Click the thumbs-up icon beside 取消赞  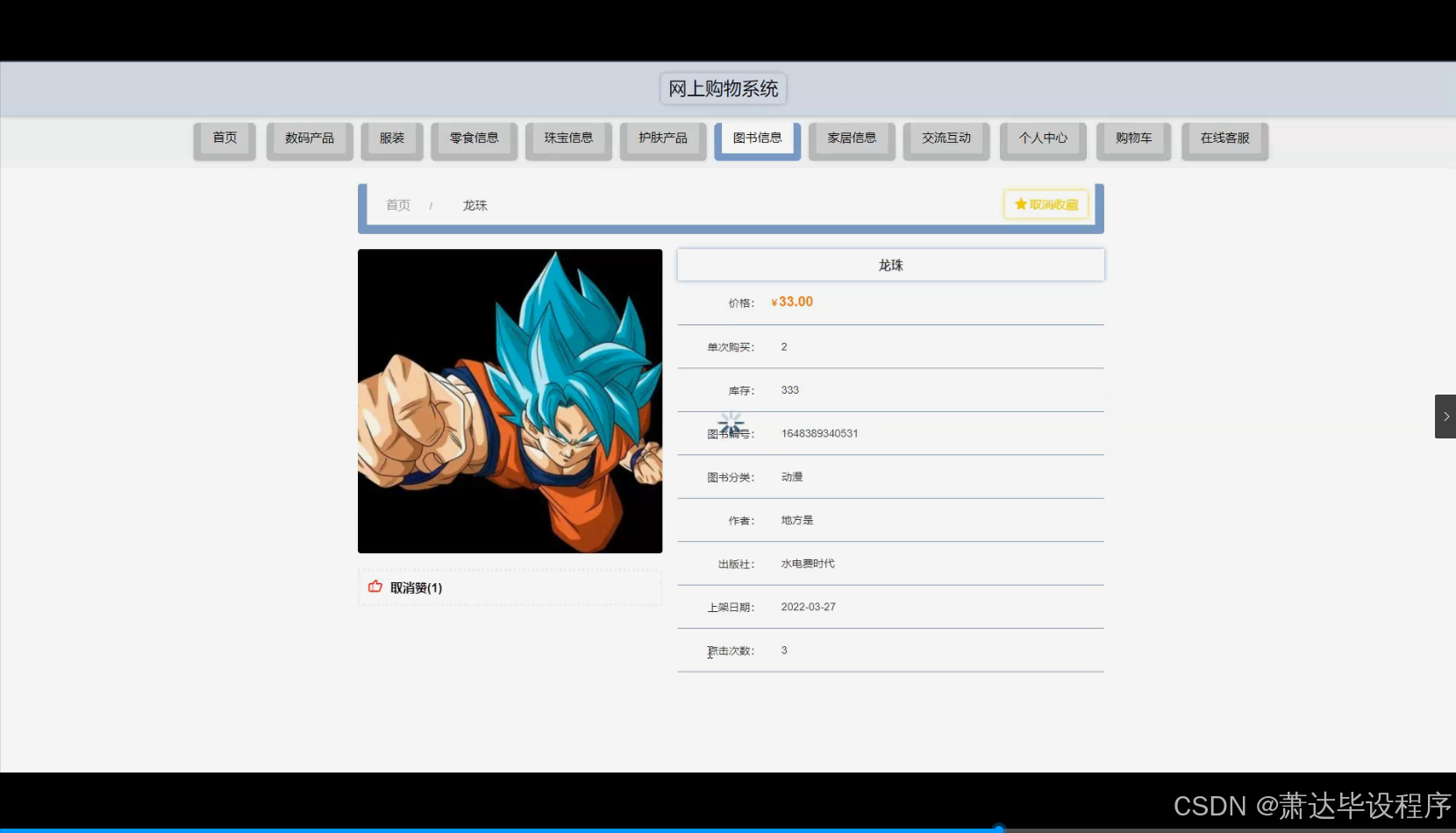click(x=375, y=587)
